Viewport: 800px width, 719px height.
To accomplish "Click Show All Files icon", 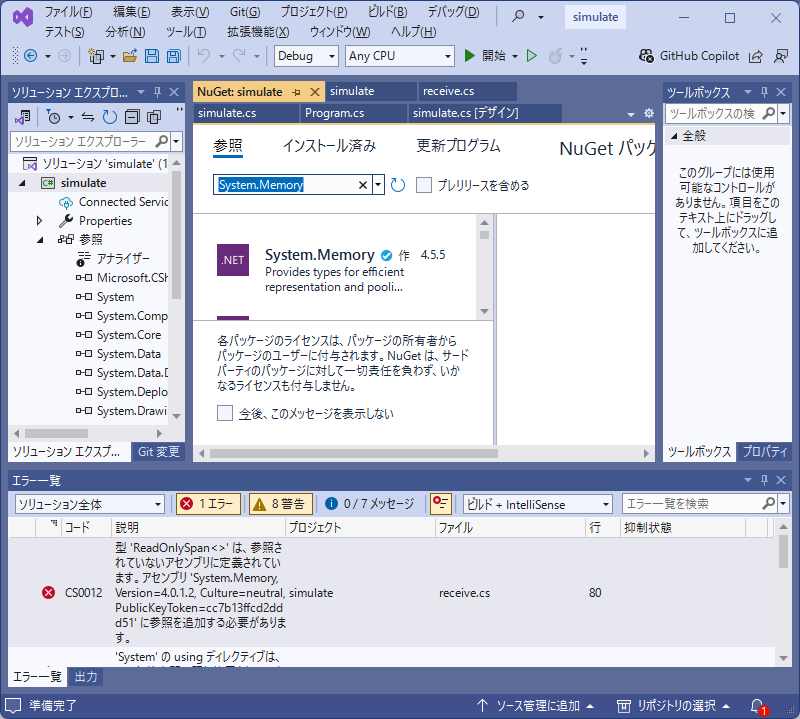I will click(x=154, y=117).
